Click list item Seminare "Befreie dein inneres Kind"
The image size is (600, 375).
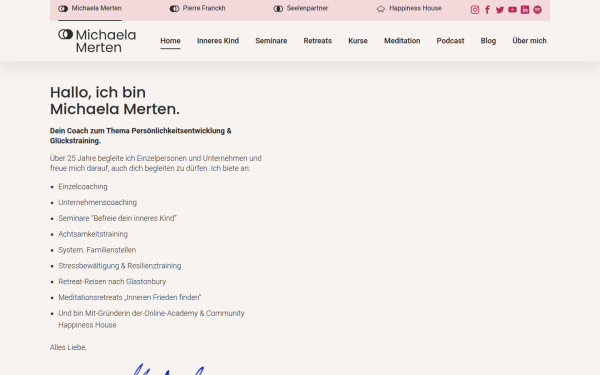tap(117, 218)
